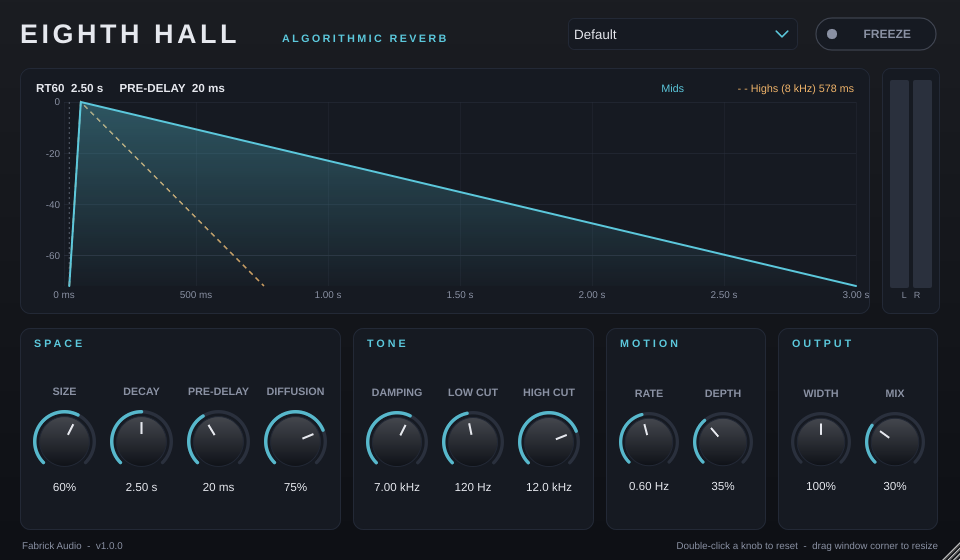Click the right channel R level meter
The image size is (960, 560).
[x=923, y=184]
